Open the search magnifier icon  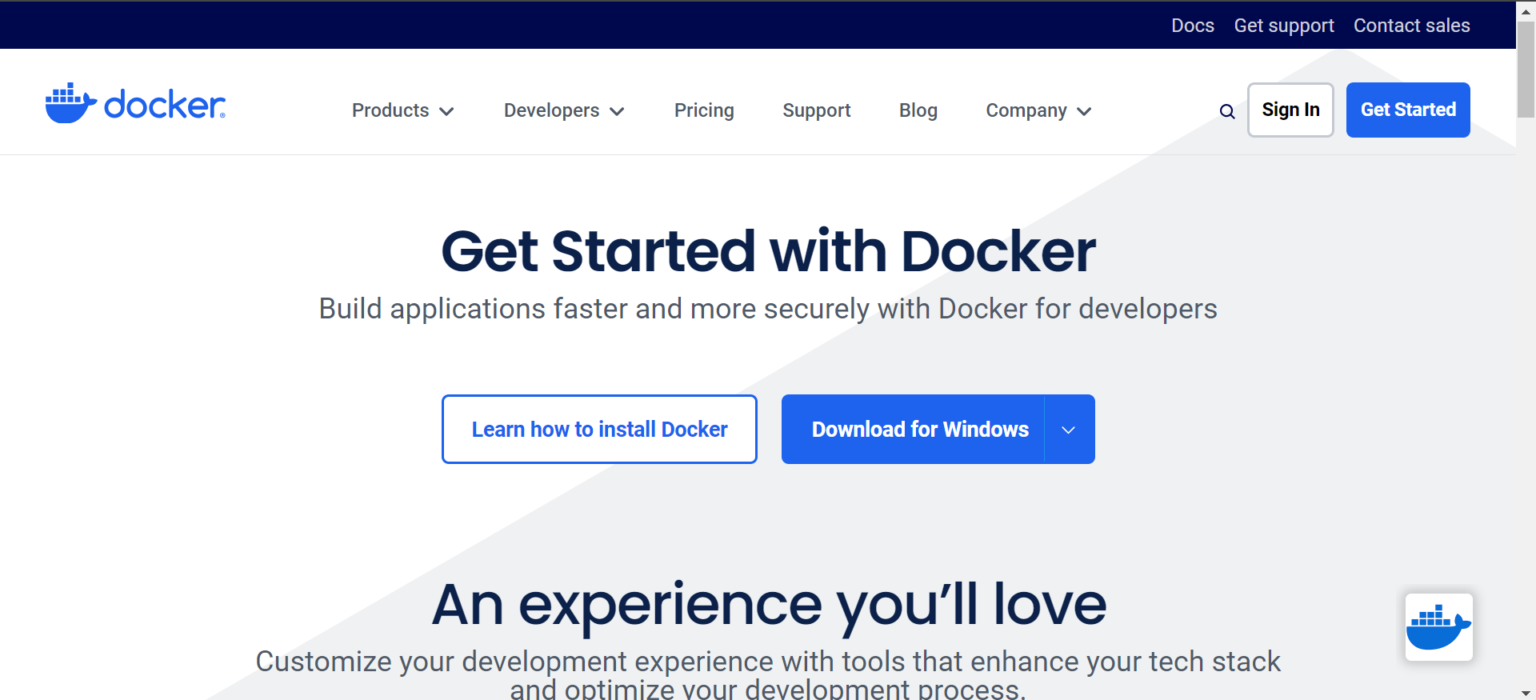click(1227, 111)
